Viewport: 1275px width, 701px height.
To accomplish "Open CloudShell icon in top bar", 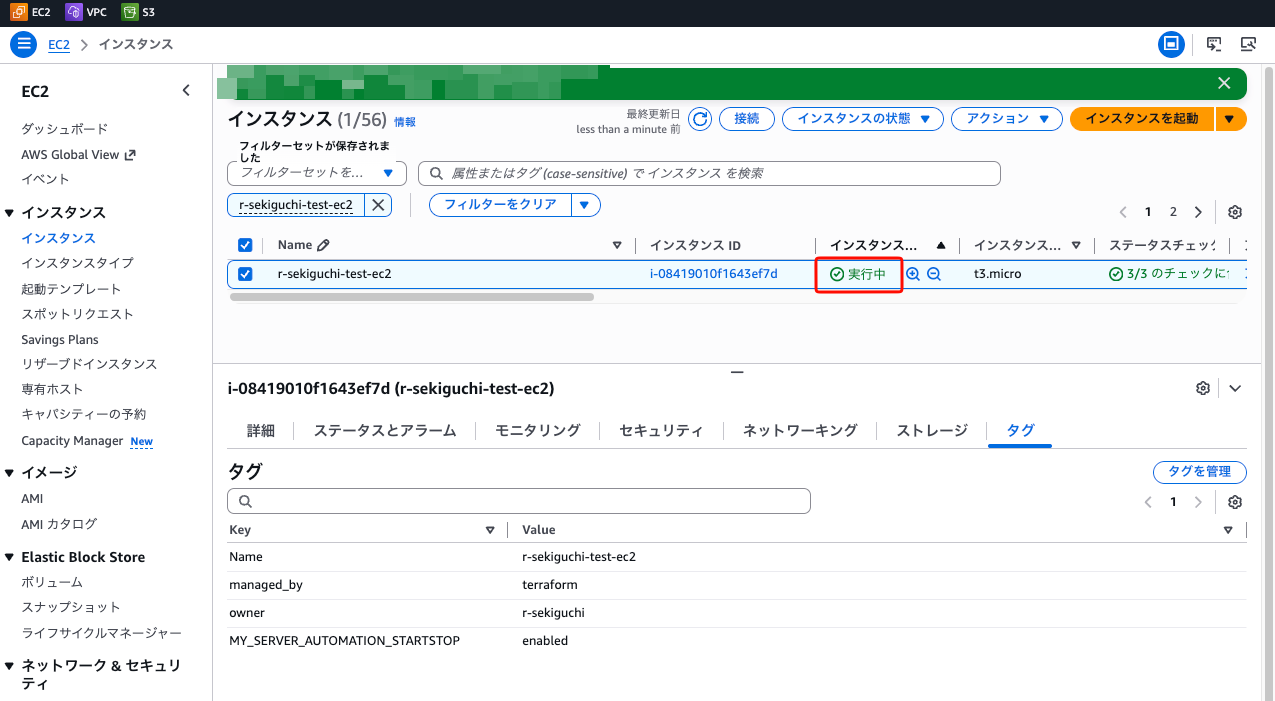I will 1214,45.
